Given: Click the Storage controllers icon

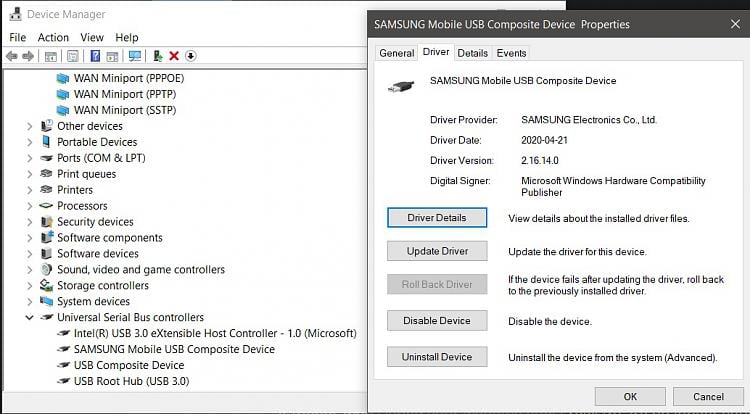Looking at the screenshot, I should tap(46, 285).
